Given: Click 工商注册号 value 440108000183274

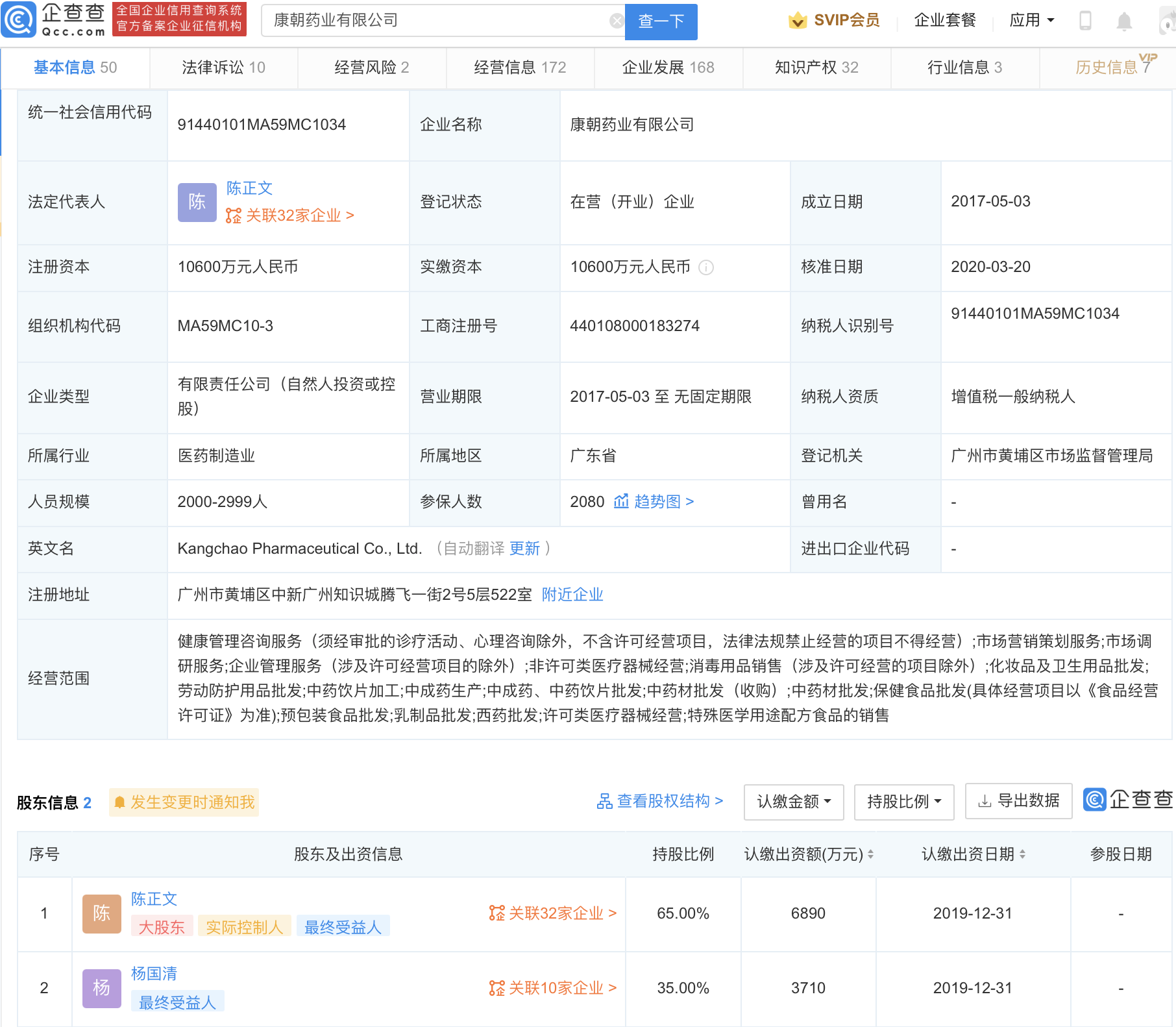Looking at the screenshot, I should click(x=635, y=326).
